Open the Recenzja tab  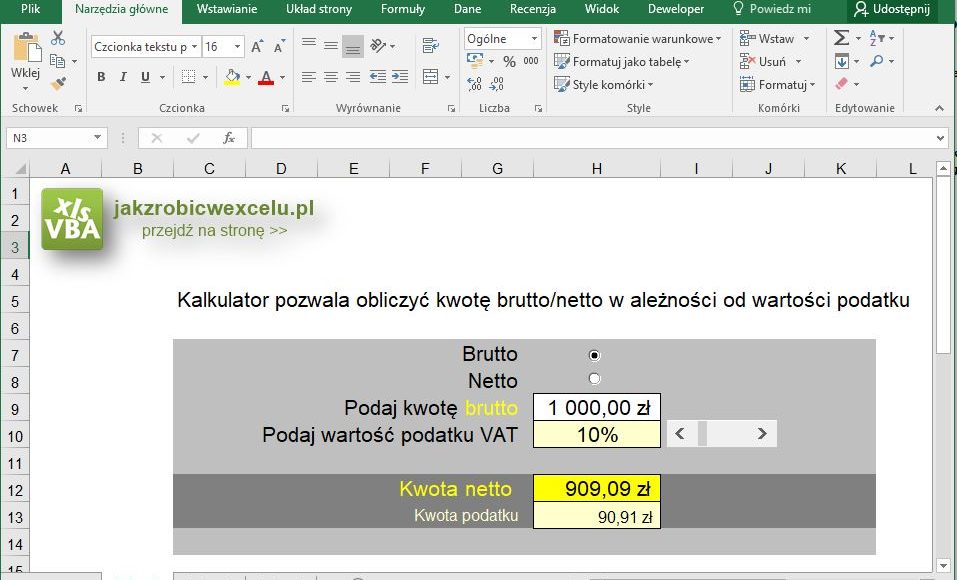click(x=533, y=9)
